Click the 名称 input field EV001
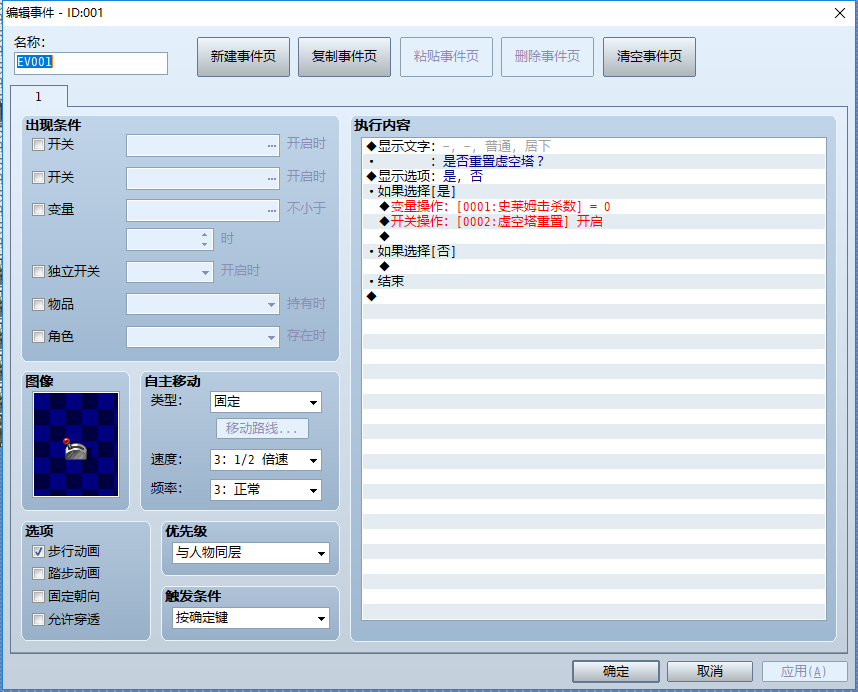 91,63
